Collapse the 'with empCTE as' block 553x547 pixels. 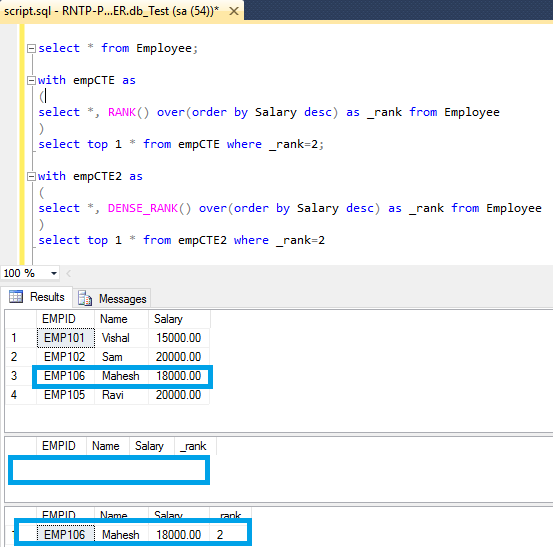[x=31, y=80]
